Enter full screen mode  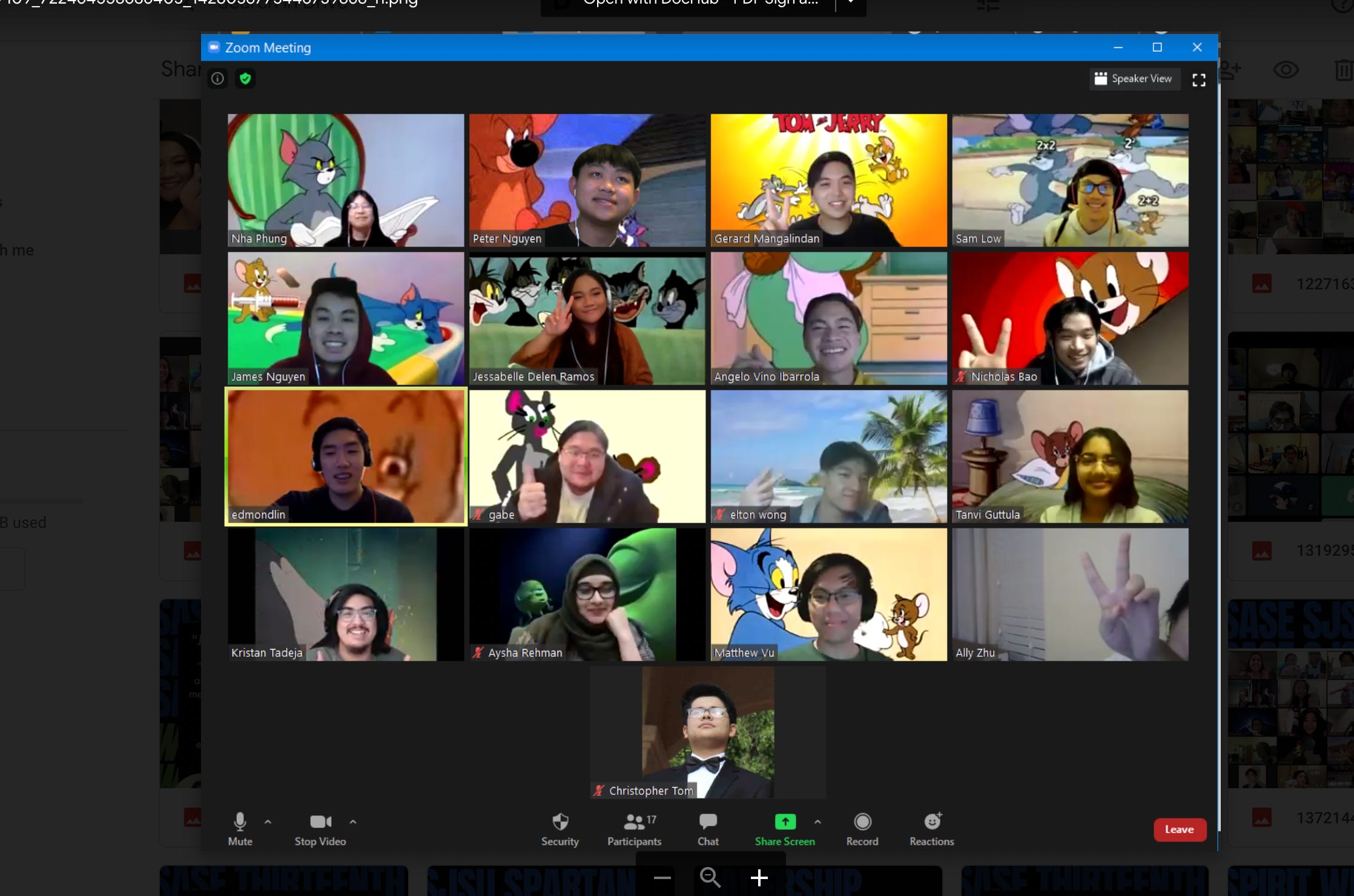tap(1198, 80)
